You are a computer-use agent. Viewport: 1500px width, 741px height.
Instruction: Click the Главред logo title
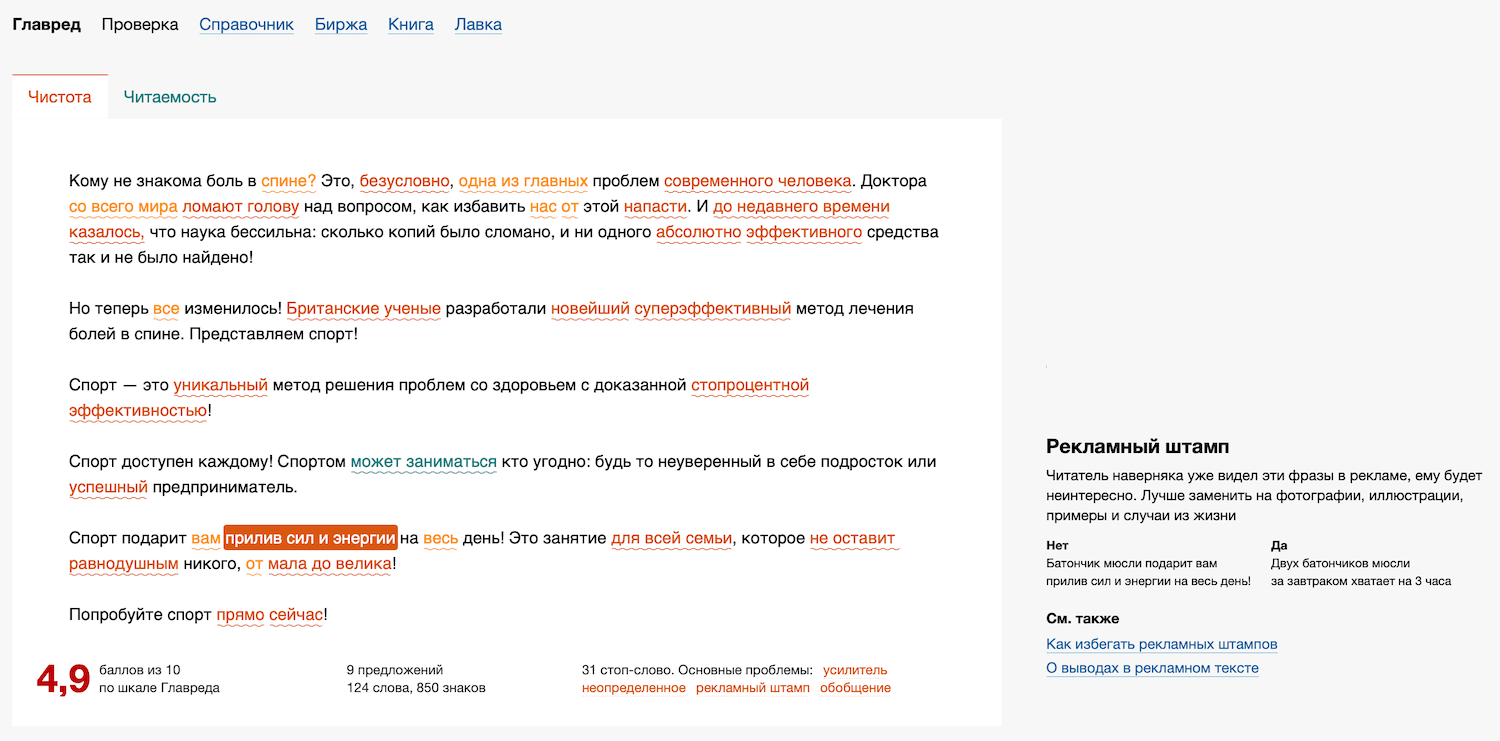point(47,24)
